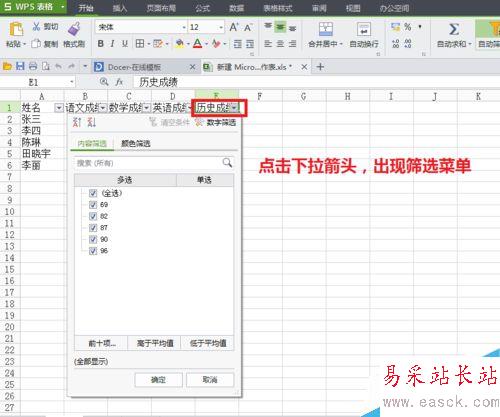
Task: Open the 英语成绩 column filter dropdown
Action: pyautogui.click(x=190, y=108)
